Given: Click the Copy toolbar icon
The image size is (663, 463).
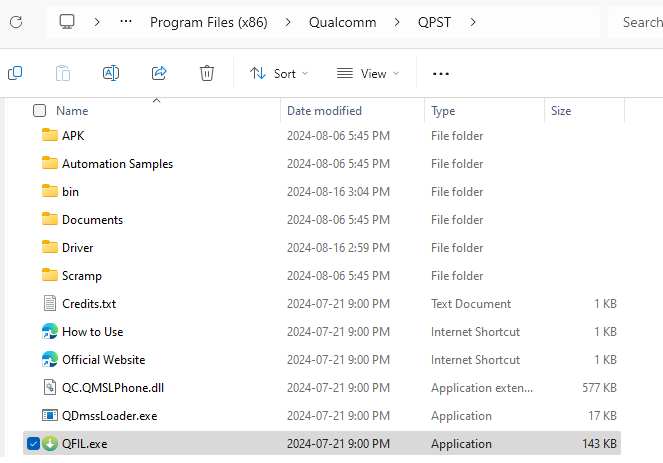Looking at the screenshot, I should [x=15, y=73].
